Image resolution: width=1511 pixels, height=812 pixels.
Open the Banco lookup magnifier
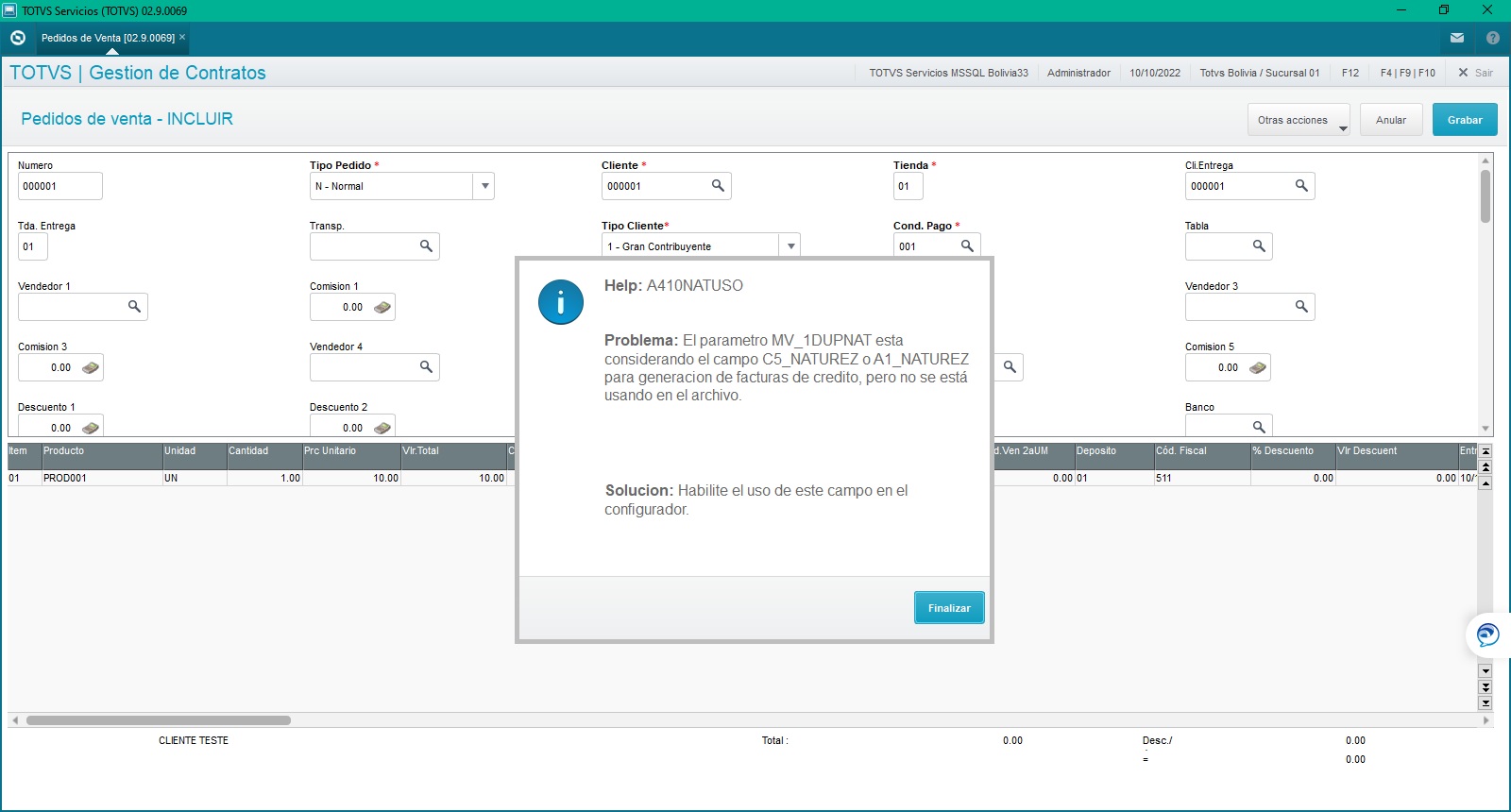click(x=1259, y=427)
